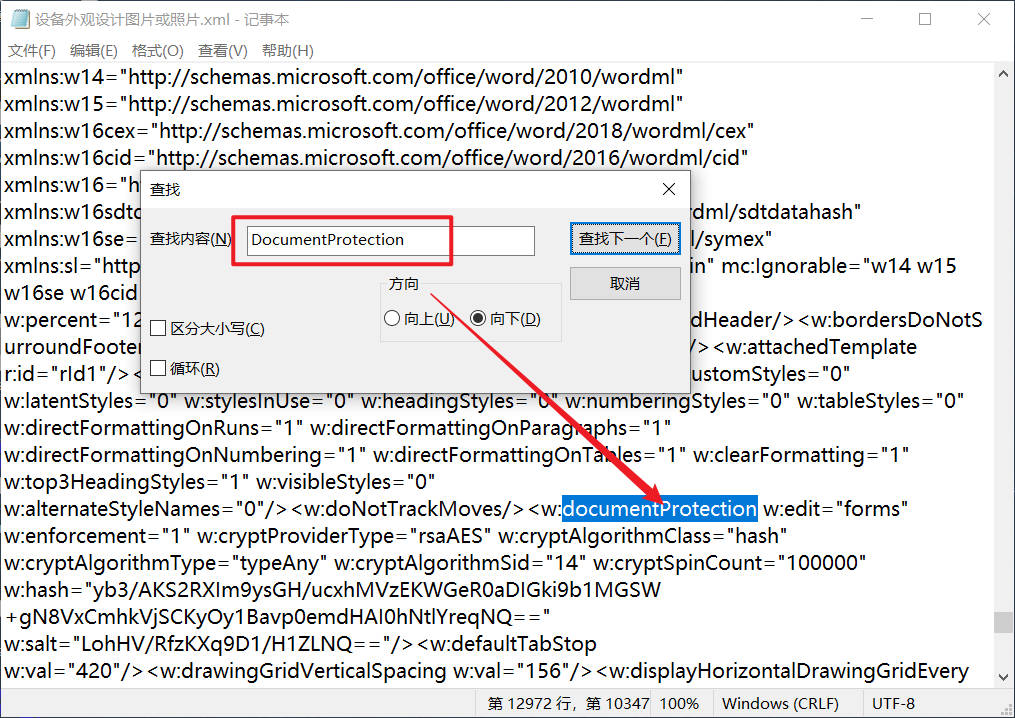The width and height of the screenshot is (1015, 718).
Task: Click the UTF-8 encoding indicator
Action: point(894,703)
